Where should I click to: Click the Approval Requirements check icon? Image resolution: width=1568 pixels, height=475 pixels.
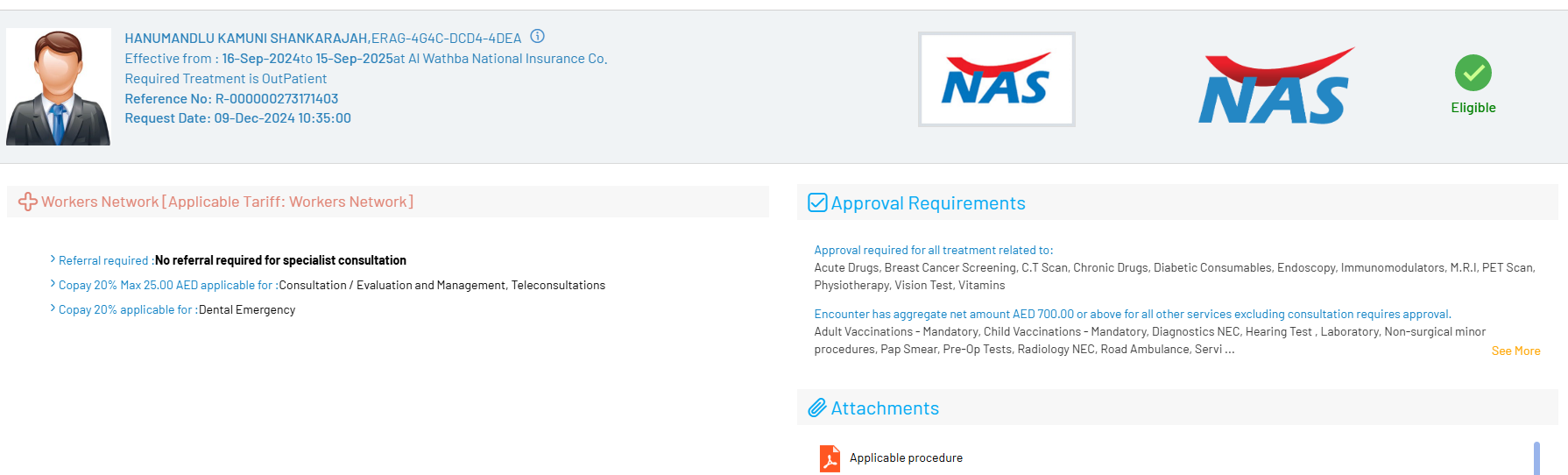[817, 202]
